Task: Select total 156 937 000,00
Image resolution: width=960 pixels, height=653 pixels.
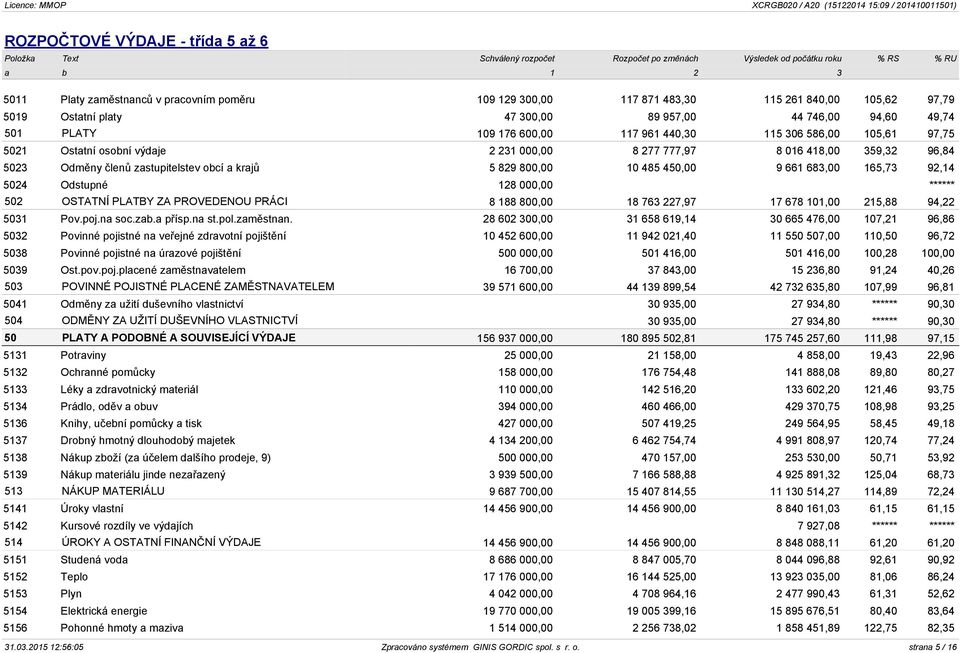Action: coord(515,338)
